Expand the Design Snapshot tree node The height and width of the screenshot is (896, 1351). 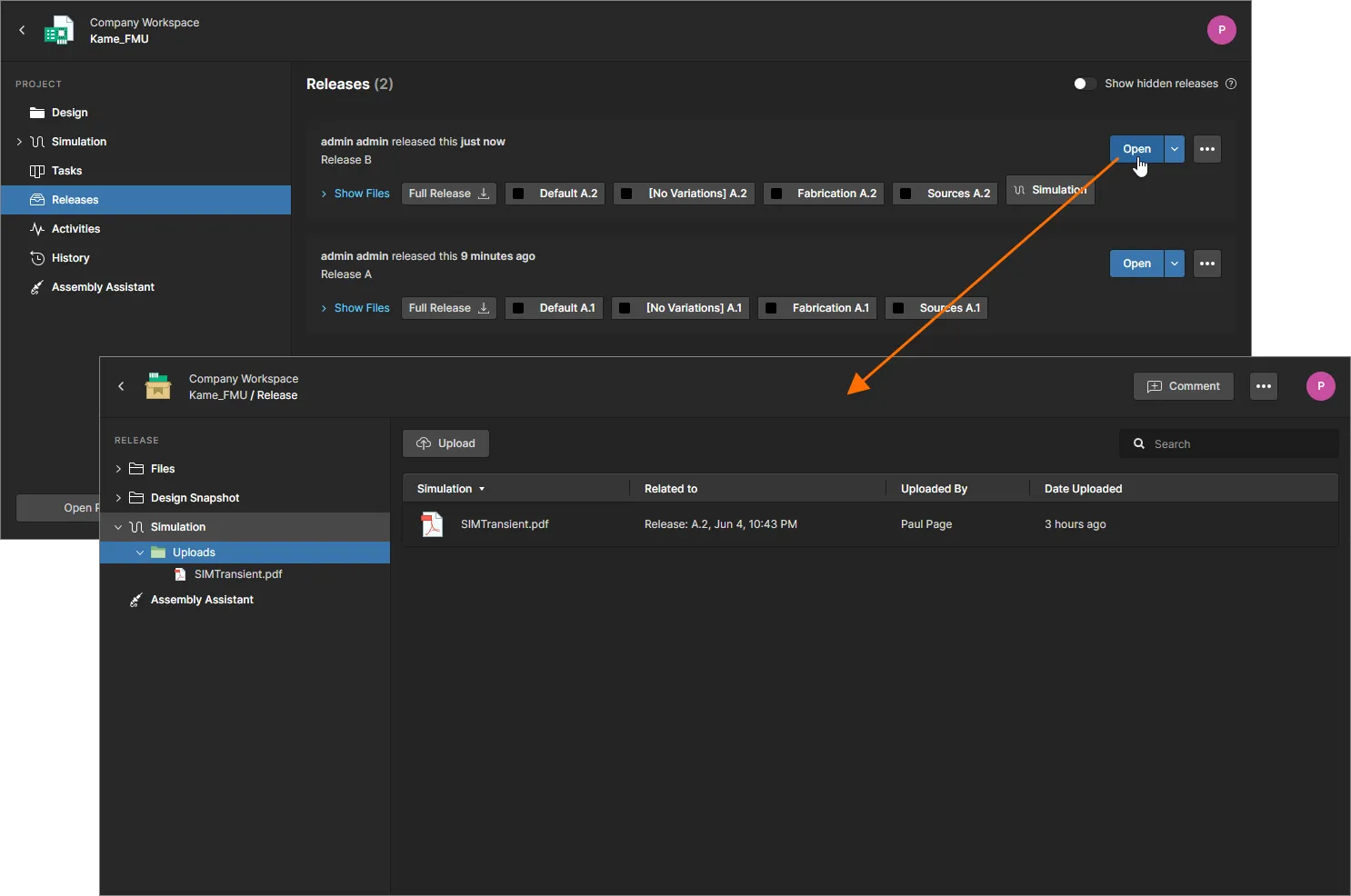point(118,498)
